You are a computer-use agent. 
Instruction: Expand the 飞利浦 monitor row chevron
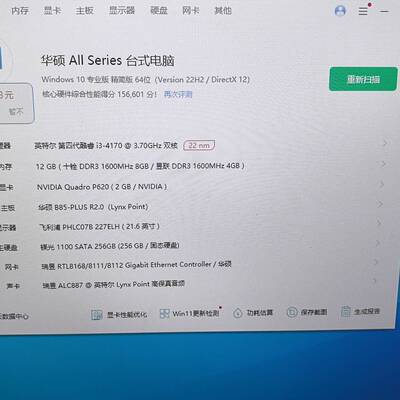pos(379,223)
